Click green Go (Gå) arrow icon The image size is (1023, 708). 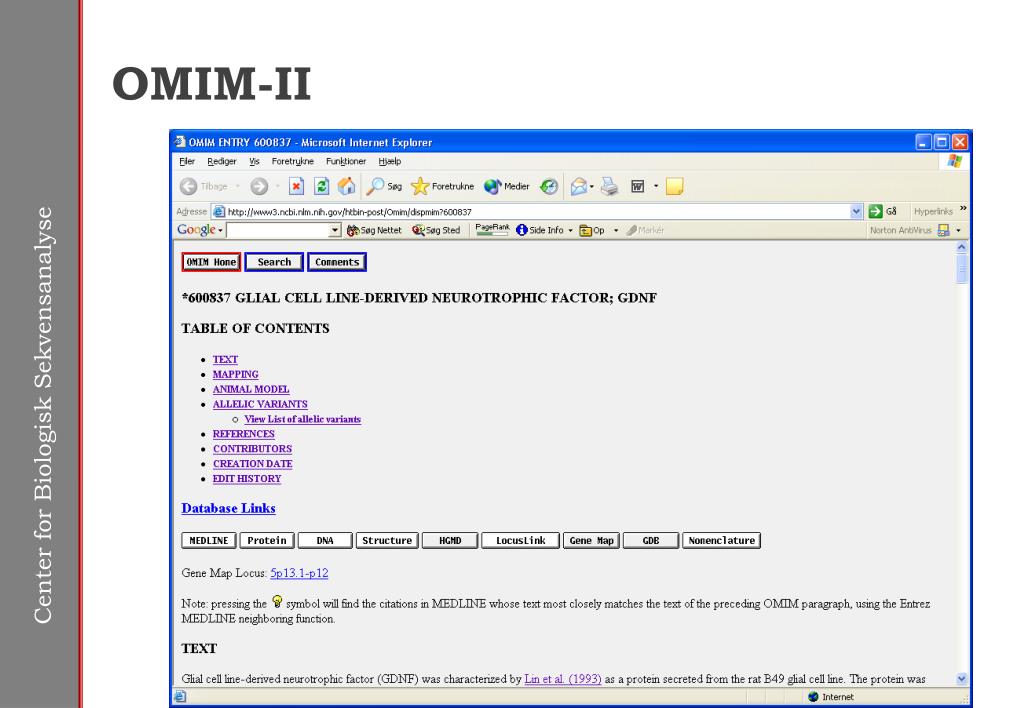(x=876, y=211)
